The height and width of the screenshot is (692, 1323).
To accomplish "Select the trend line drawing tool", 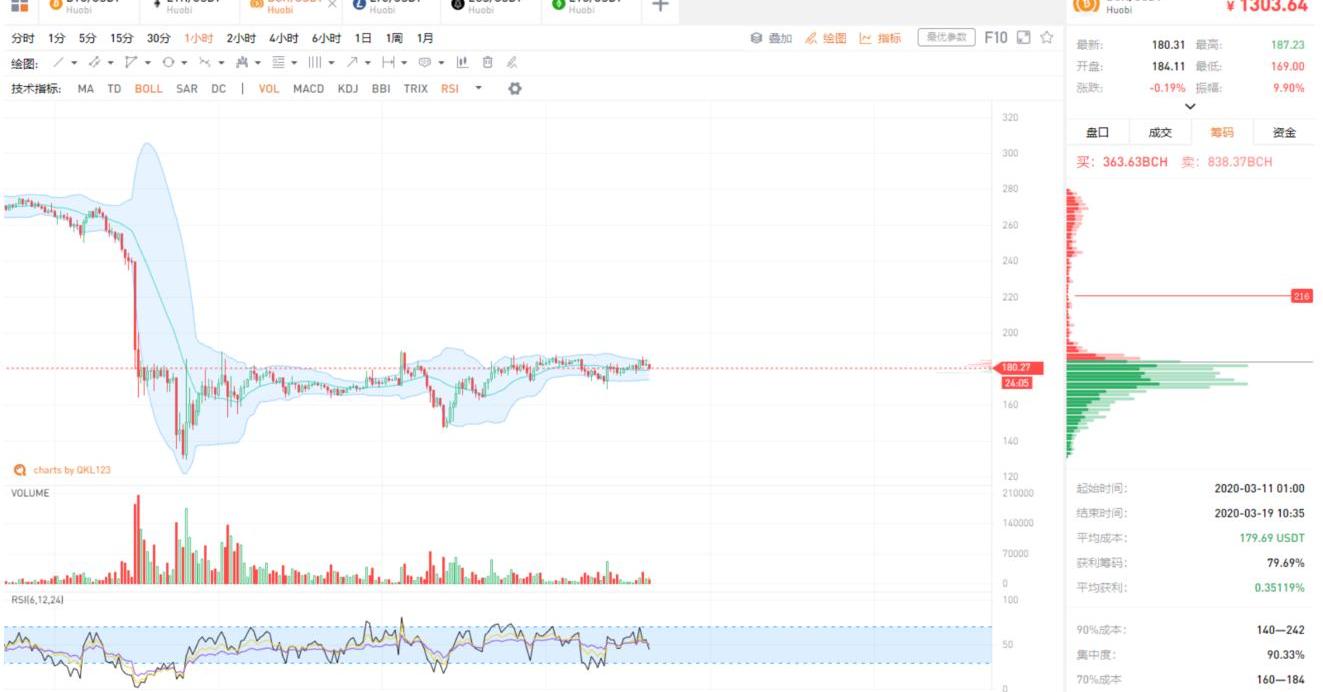I will [58, 62].
